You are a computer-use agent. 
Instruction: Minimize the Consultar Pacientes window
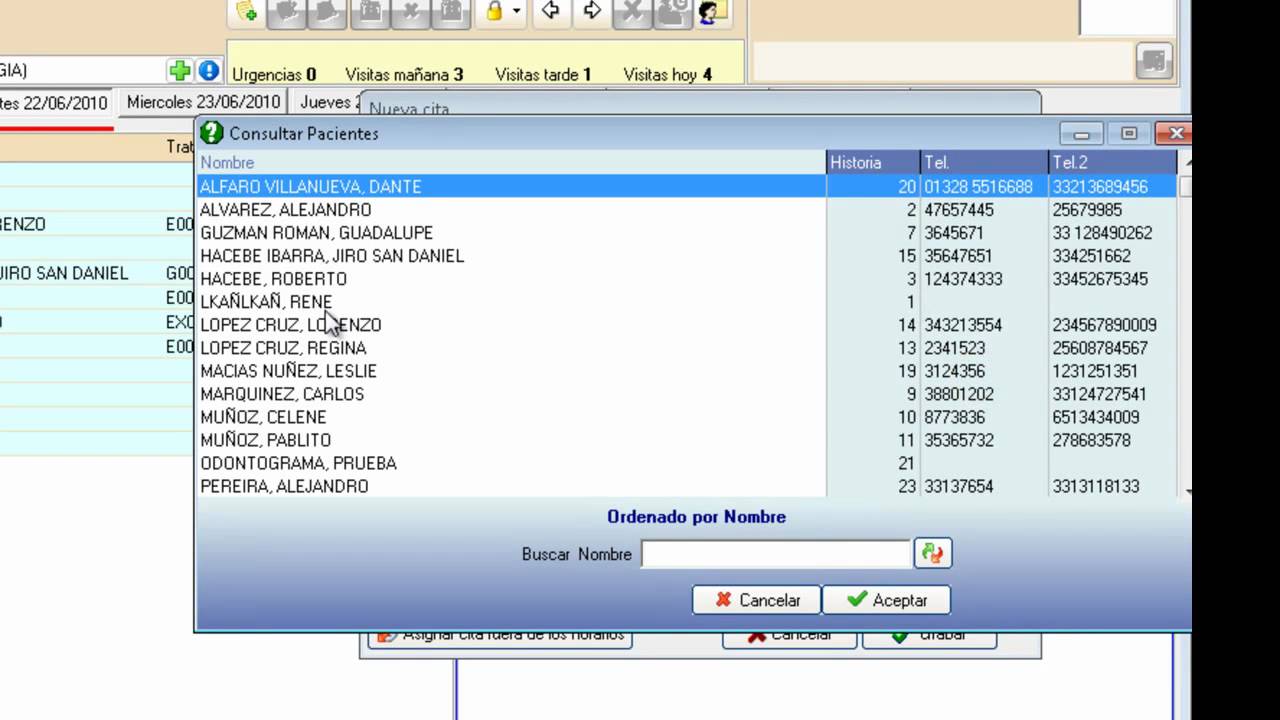[x=1081, y=133]
